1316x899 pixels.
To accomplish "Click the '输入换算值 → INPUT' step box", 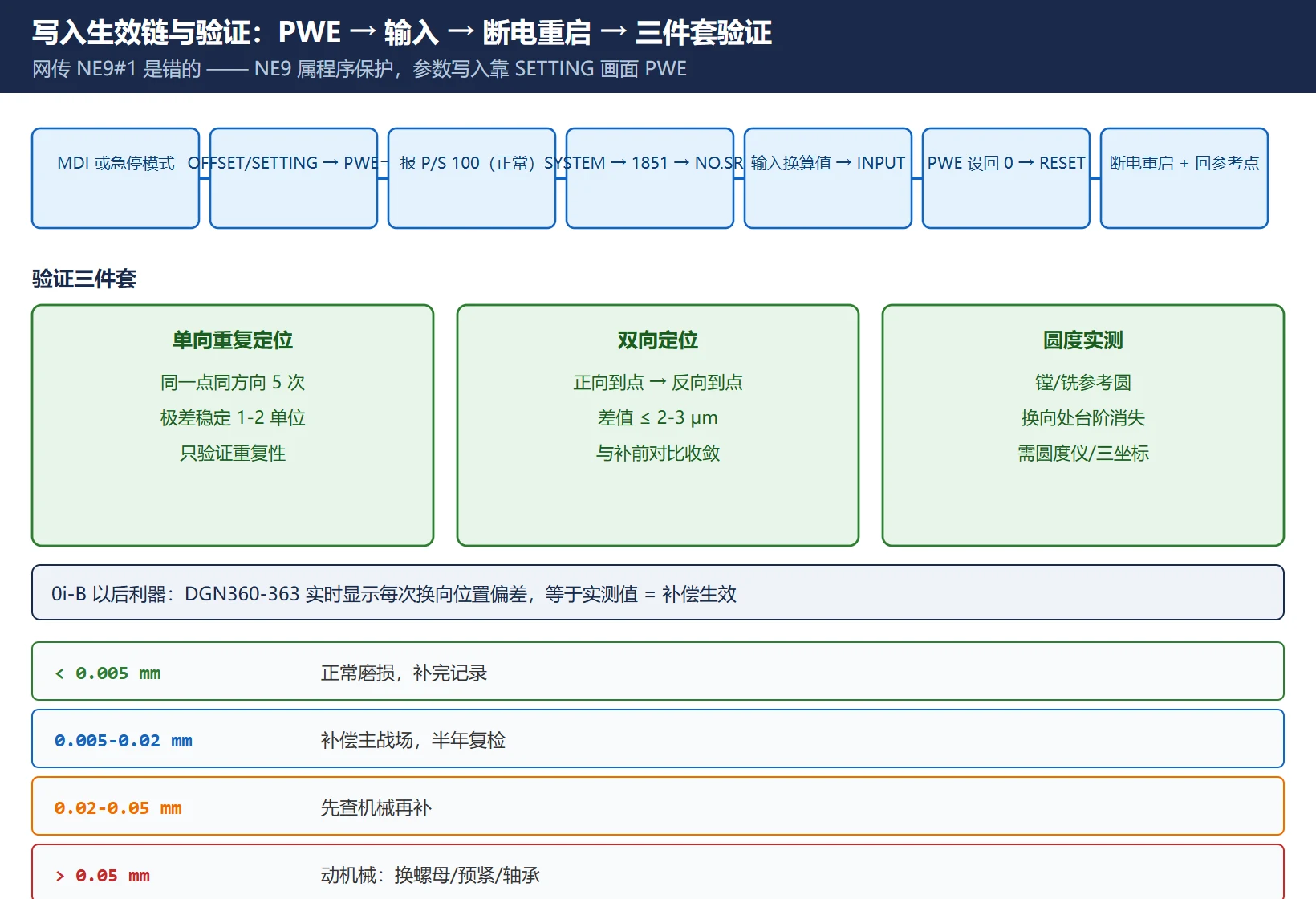I will pos(828,178).
